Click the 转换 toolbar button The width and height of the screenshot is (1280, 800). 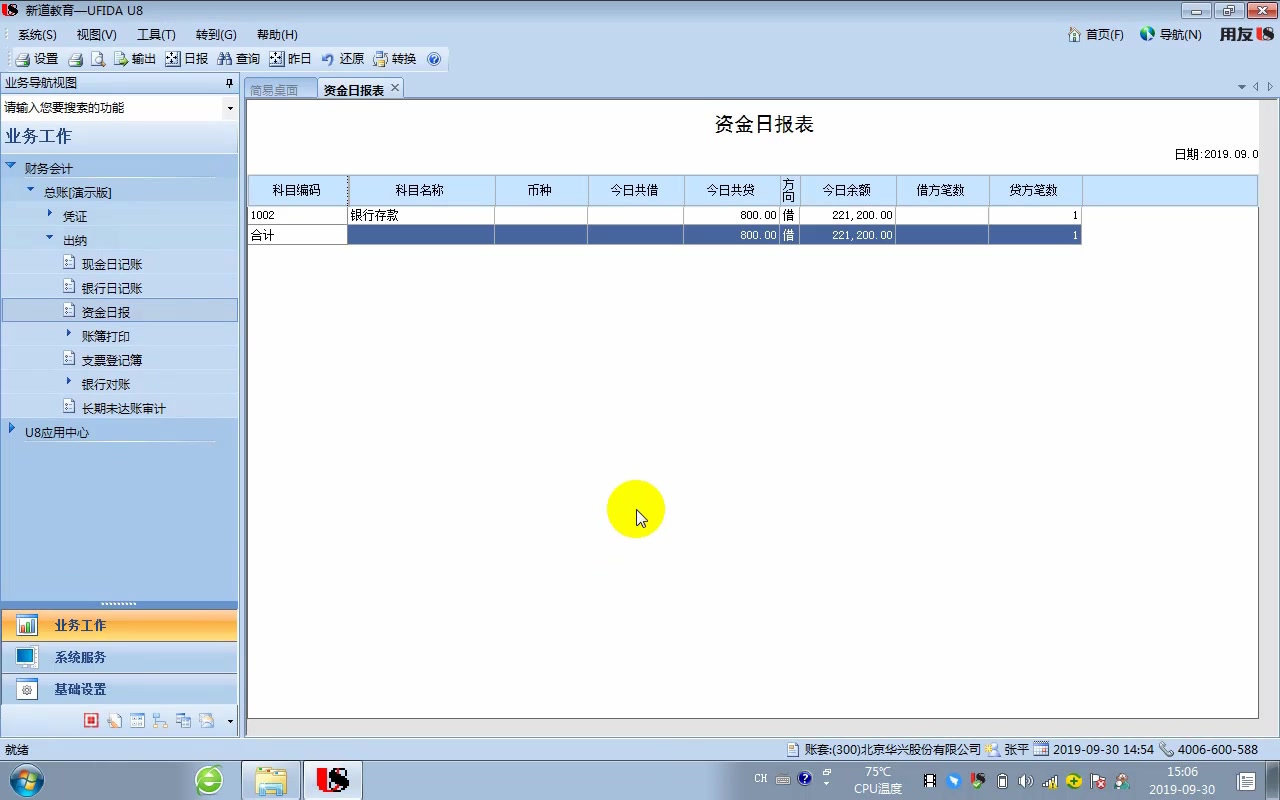394,59
